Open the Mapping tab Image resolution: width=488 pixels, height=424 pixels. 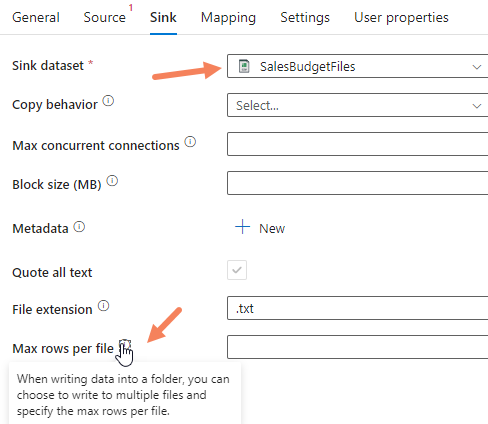click(228, 17)
